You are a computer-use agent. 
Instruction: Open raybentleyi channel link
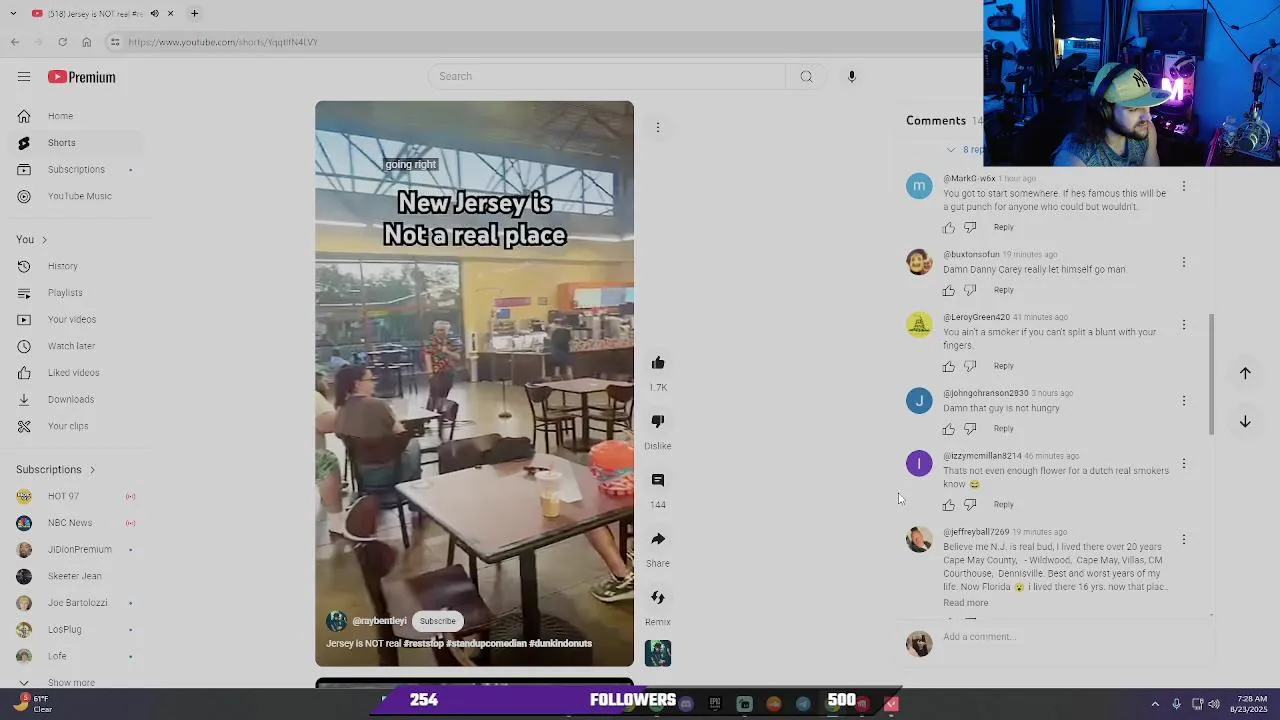[x=379, y=621]
